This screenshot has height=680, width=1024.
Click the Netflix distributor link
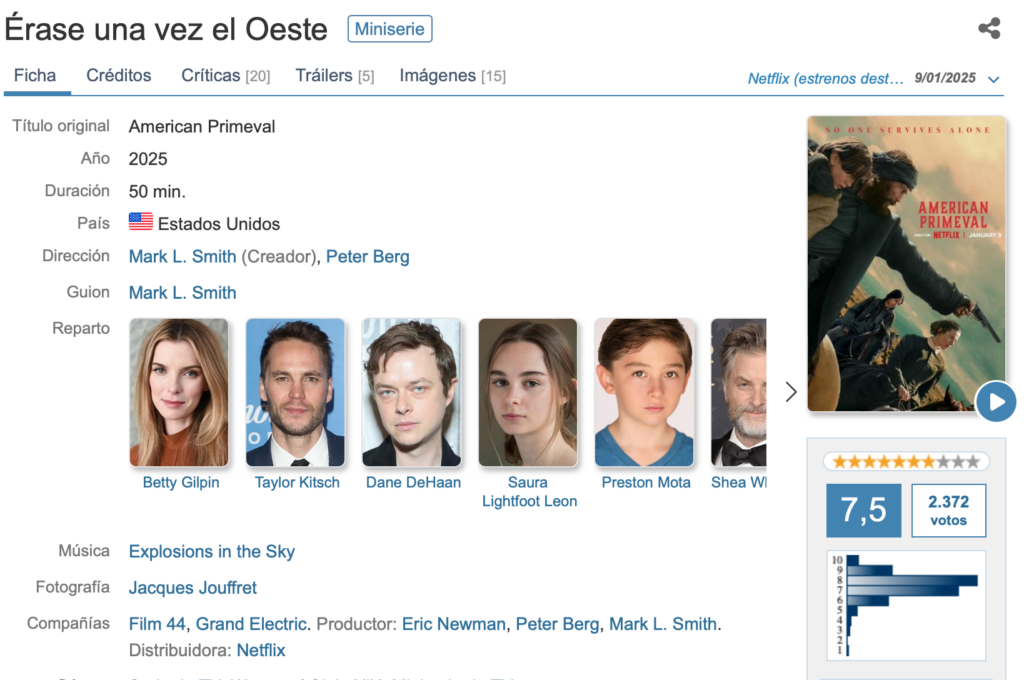pyautogui.click(x=261, y=650)
